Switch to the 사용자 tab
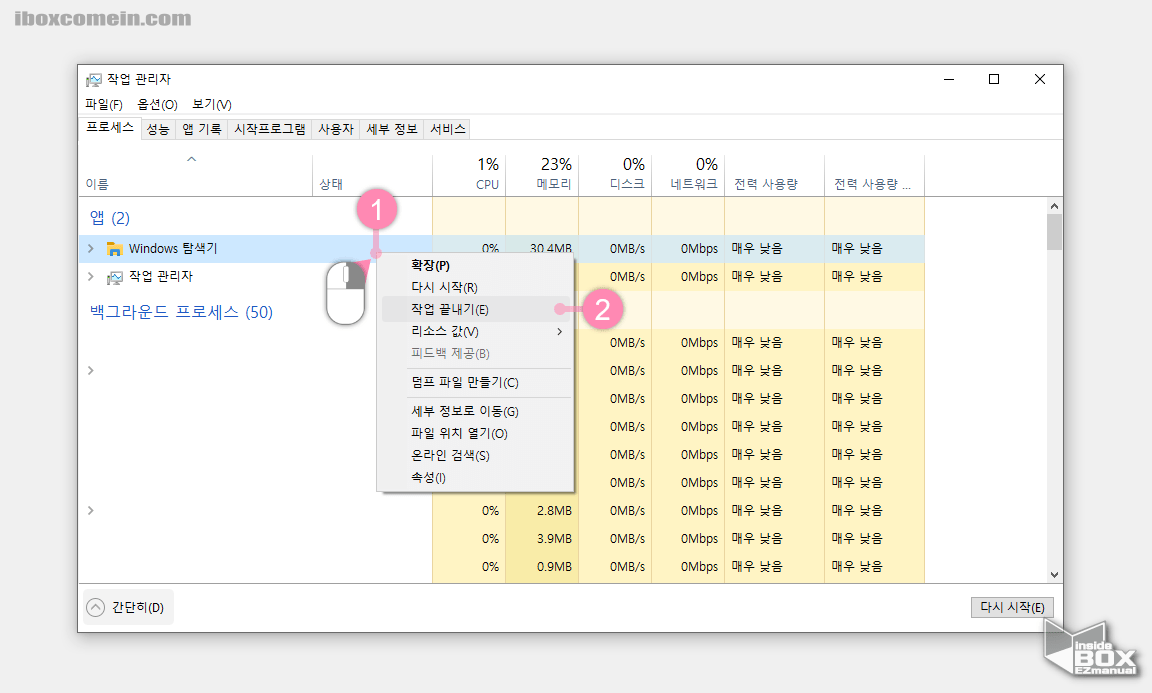This screenshot has width=1152, height=693. coord(335,128)
